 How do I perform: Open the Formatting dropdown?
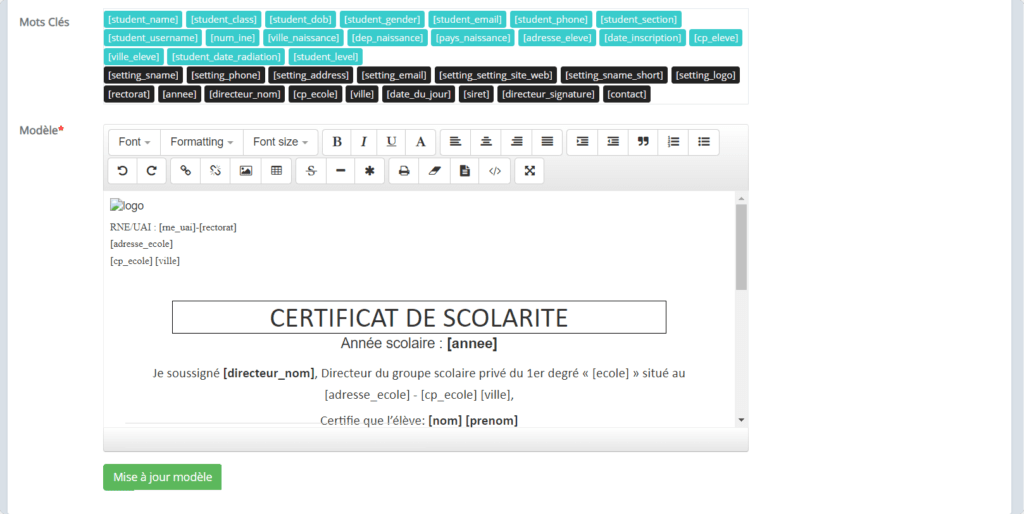tap(202, 142)
